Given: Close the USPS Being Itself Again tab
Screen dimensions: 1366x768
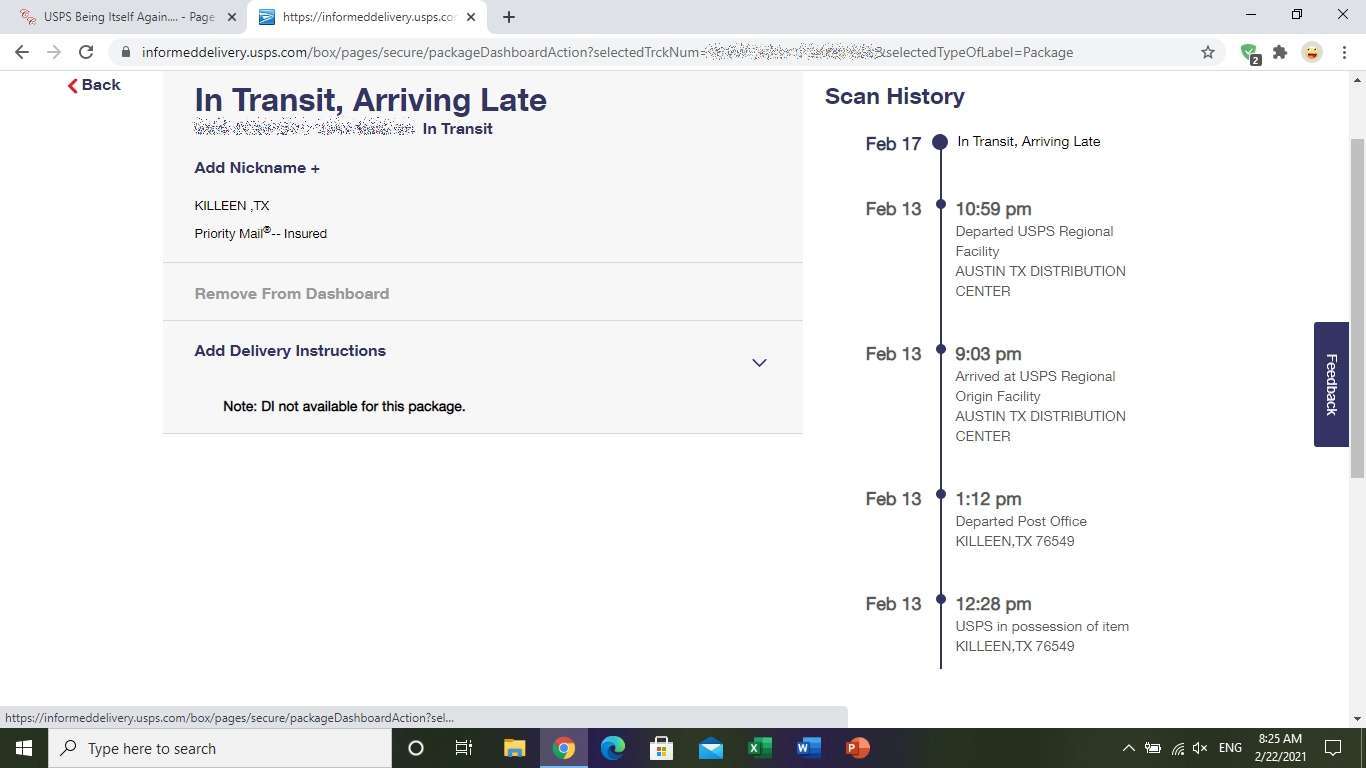Looking at the screenshot, I should coord(232,17).
